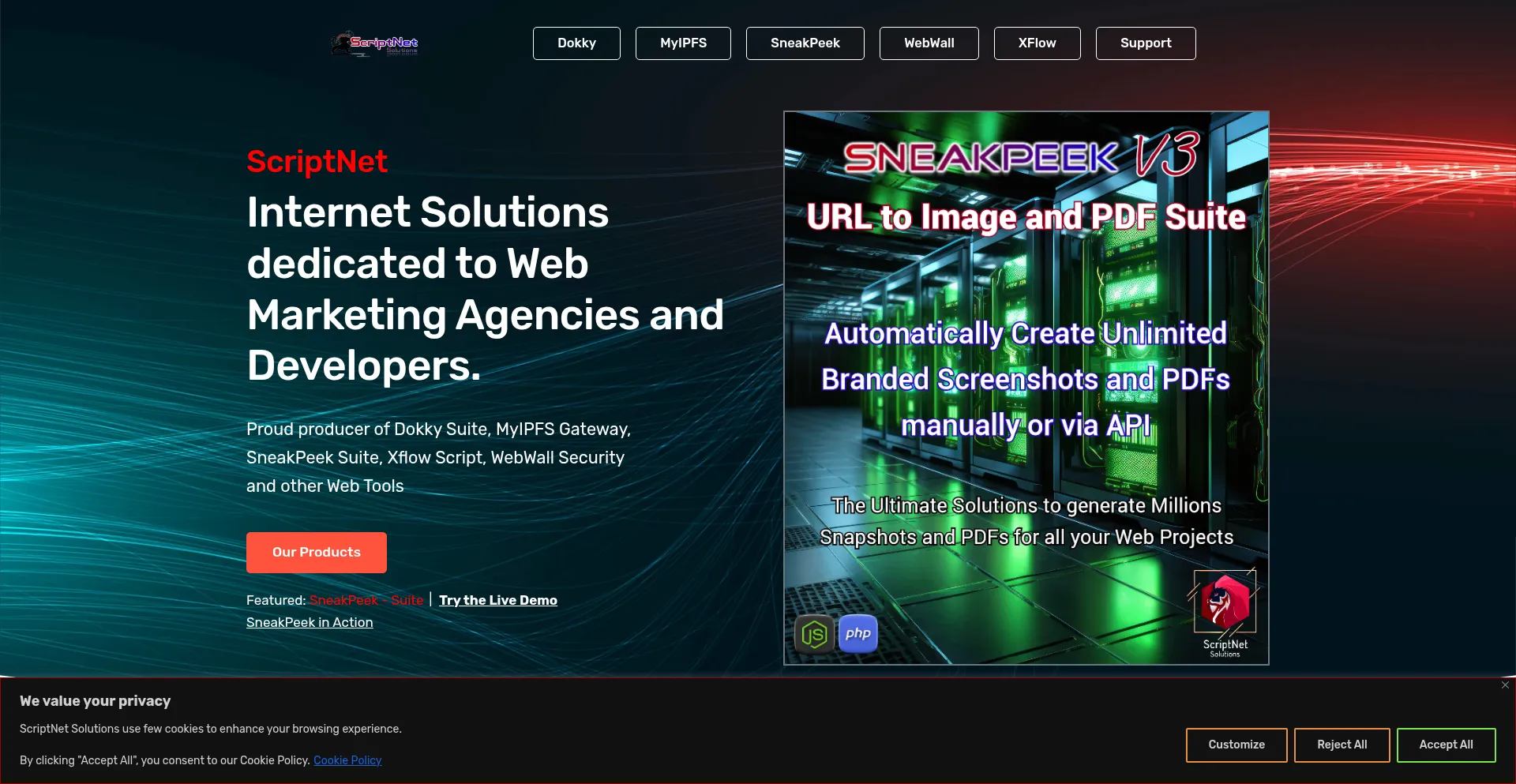
Task: Open the SneakPeek page
Action: [x=805, y=43]
